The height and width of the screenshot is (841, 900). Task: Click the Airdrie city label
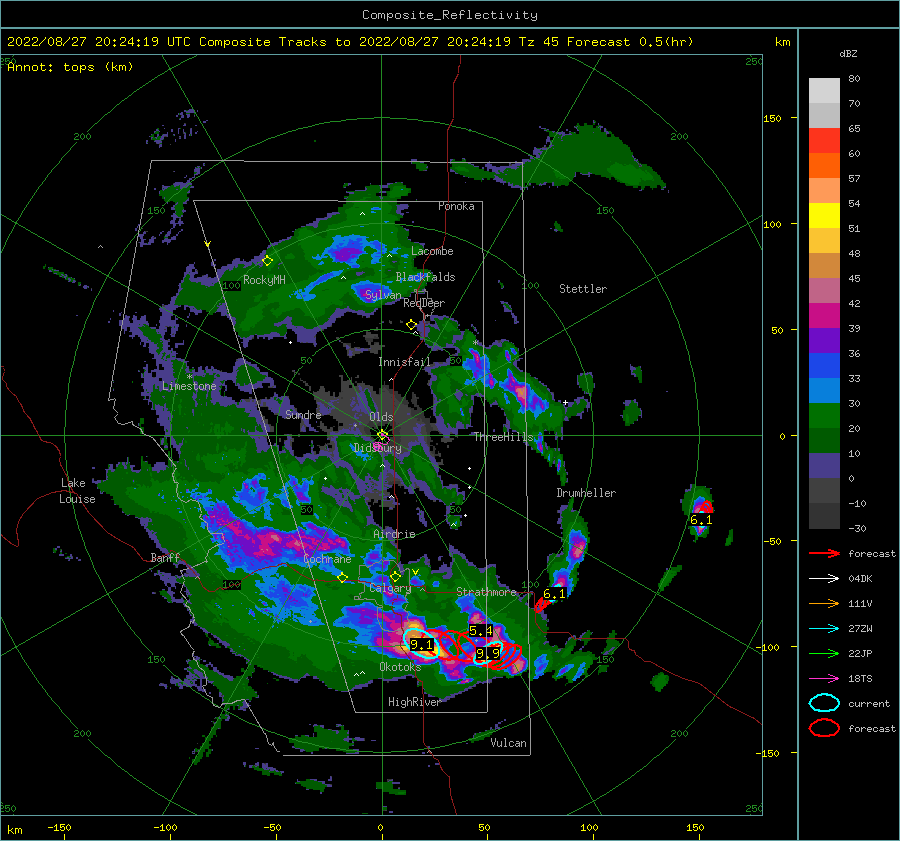tap(394, 534)
